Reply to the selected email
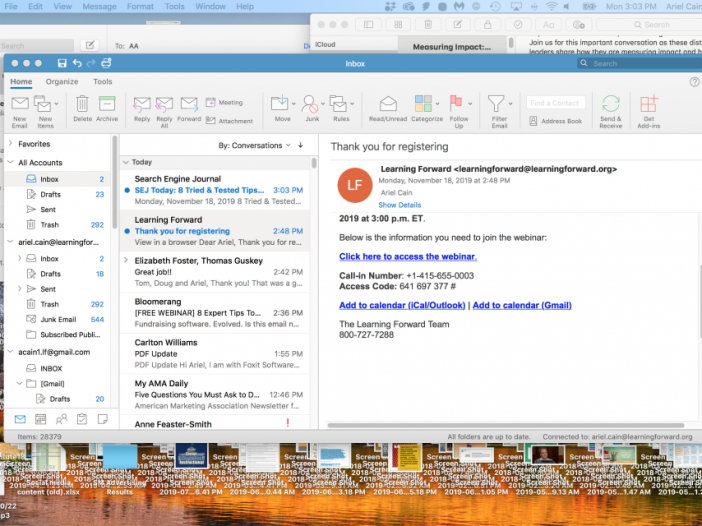 click(142, 105)
